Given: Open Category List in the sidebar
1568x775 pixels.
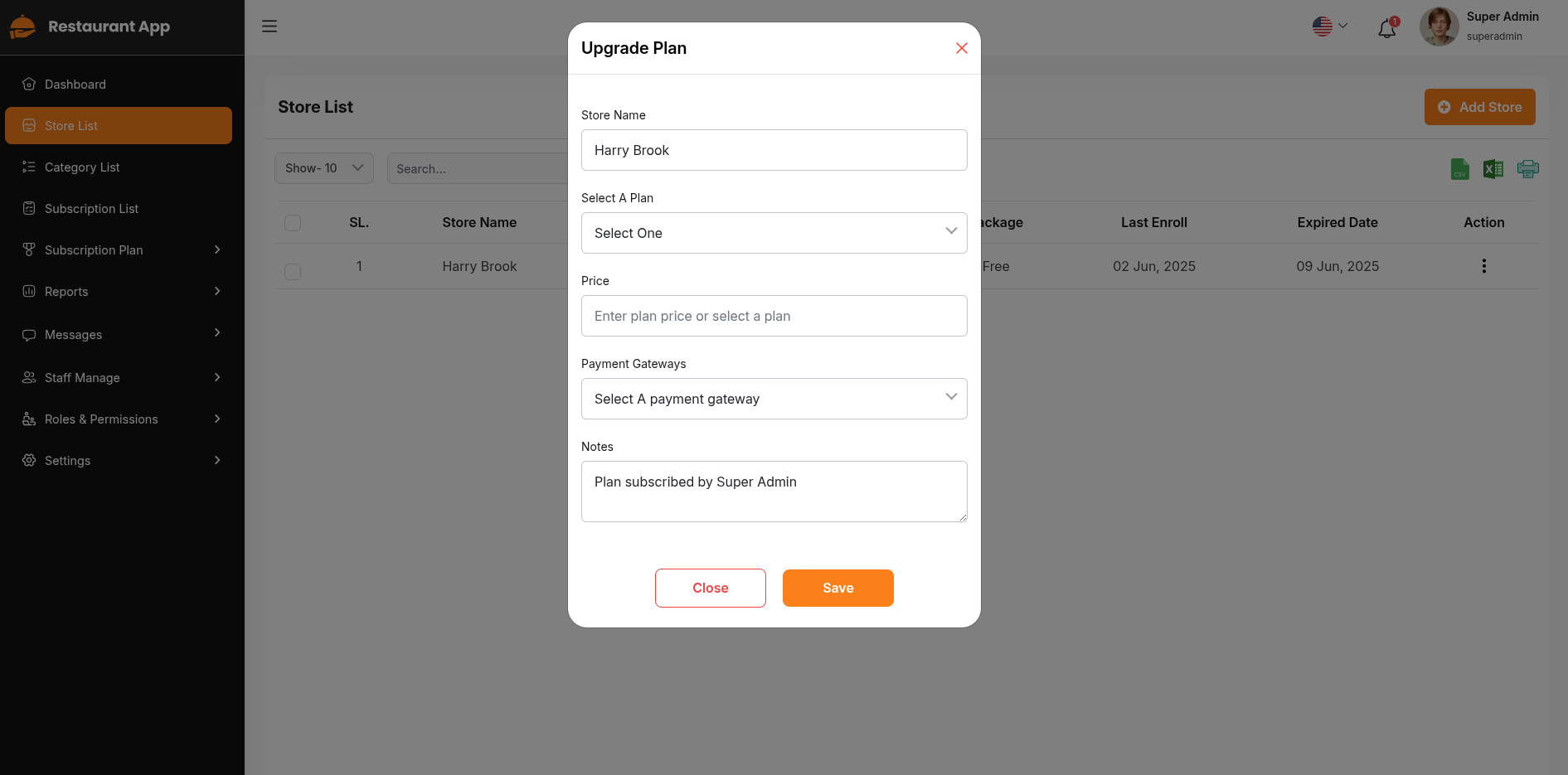Looking at the screenshot, I should pyautogui.click(x=119, y=167).
